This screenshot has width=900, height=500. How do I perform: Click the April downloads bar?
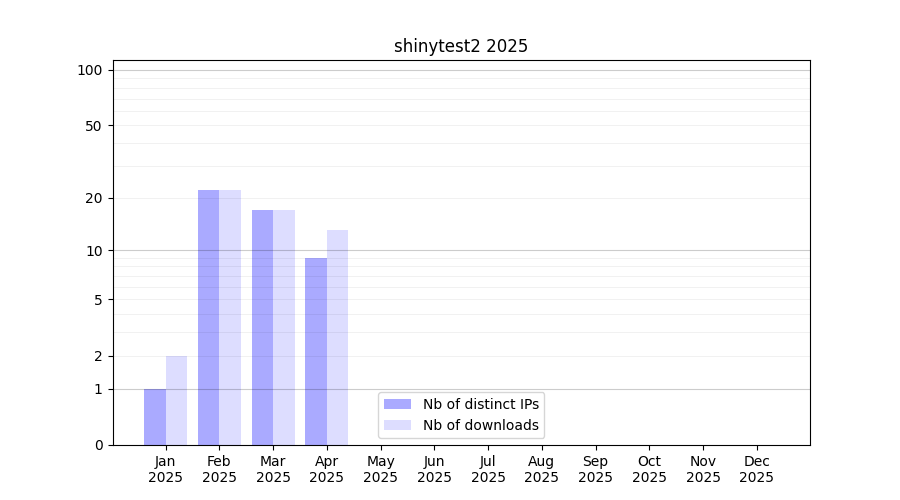pyautogui.click(x=337, y=337)
